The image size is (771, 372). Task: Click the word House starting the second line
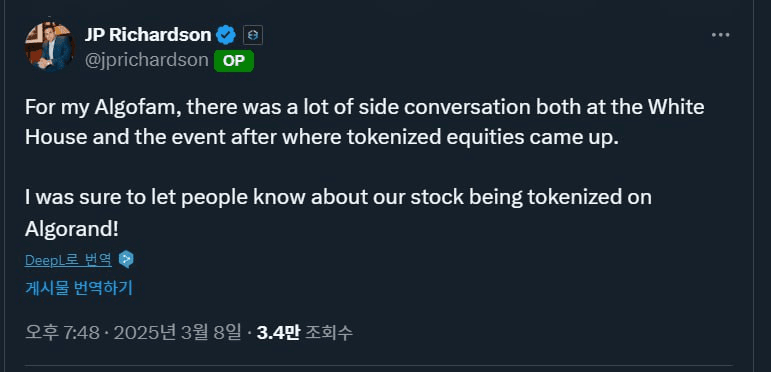(x=55, y=138)
